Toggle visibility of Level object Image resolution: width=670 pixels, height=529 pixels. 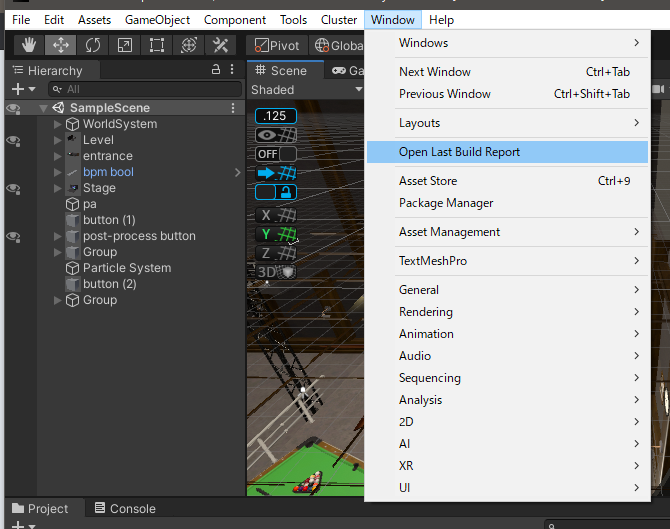(13, 141)
